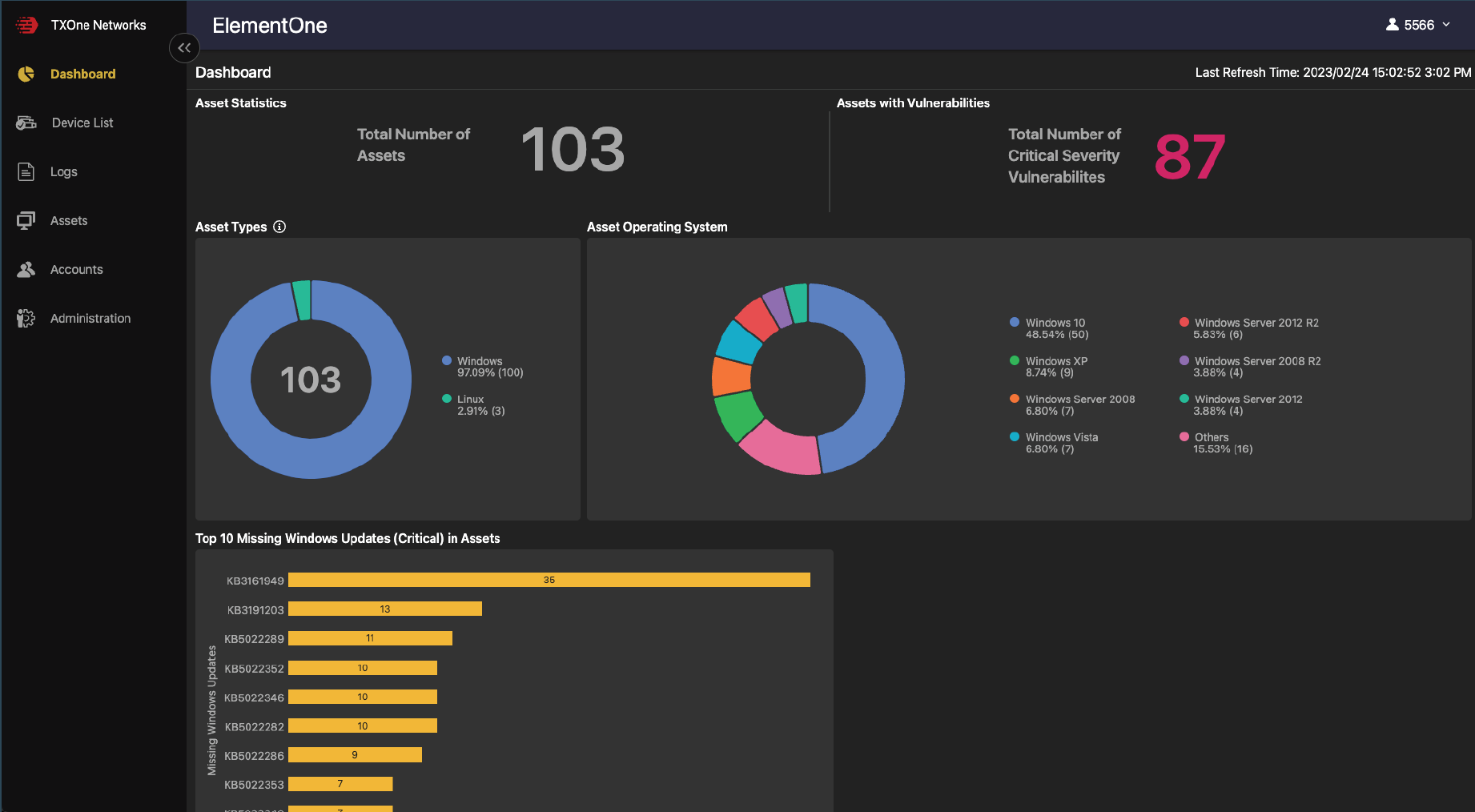Click the KB5022289 bar showing 11
Screen dimensions: 1475x812
coord(370,638)
